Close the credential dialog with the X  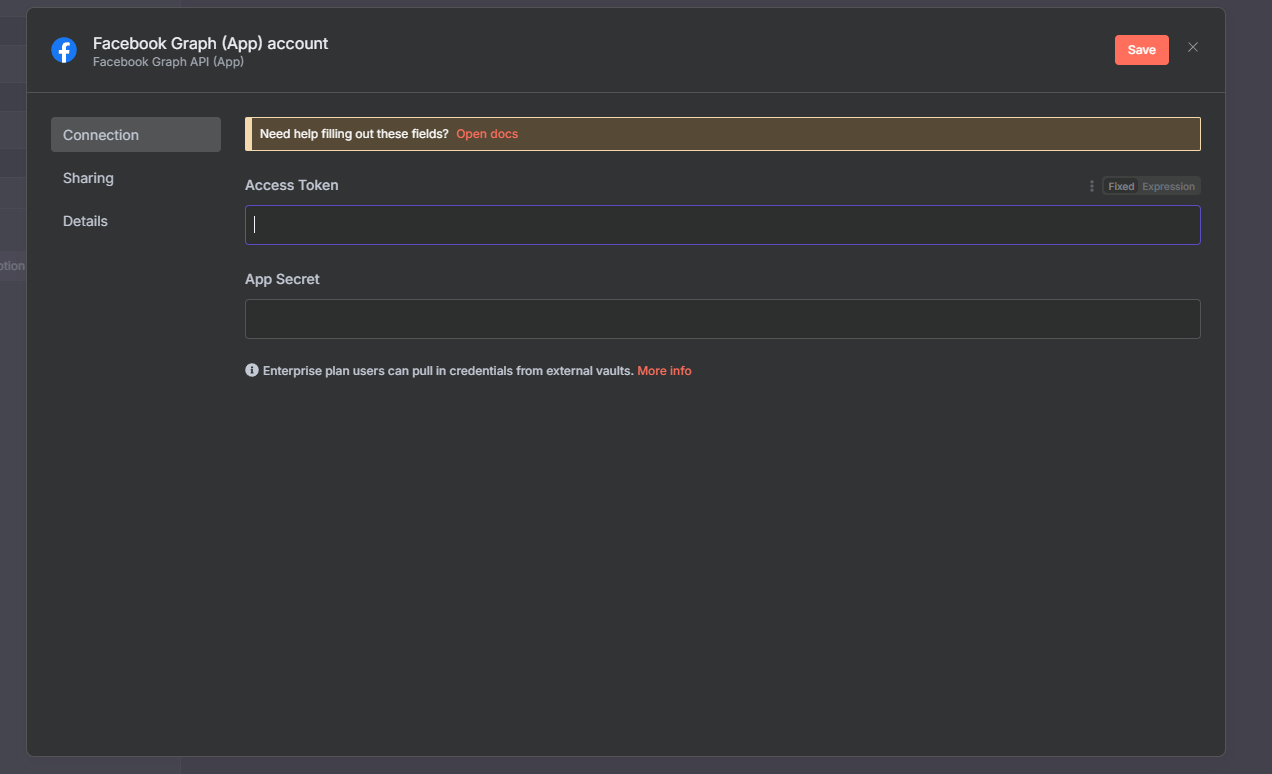1193,47
